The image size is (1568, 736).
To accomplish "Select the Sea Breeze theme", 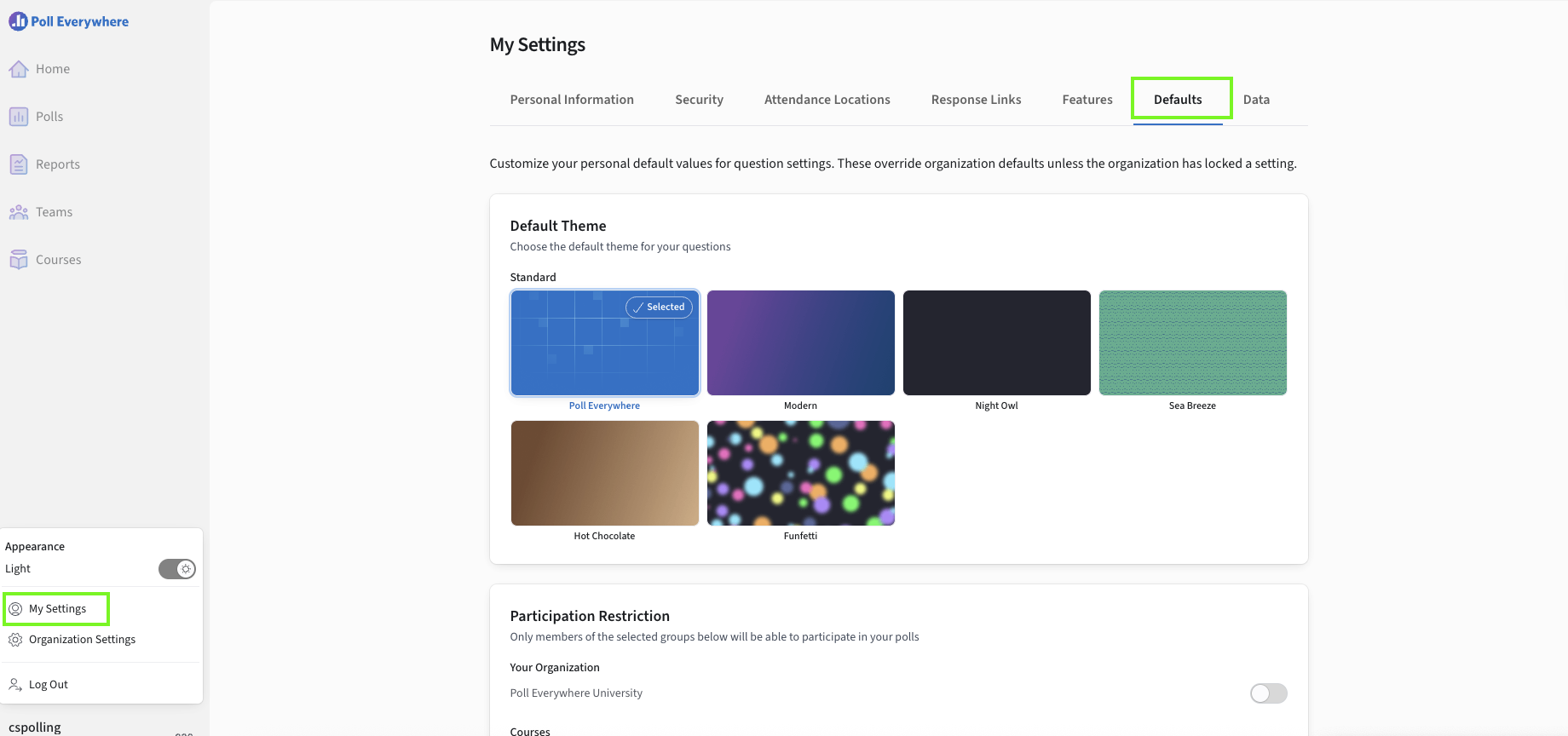I will click(x=1192, y=343).
